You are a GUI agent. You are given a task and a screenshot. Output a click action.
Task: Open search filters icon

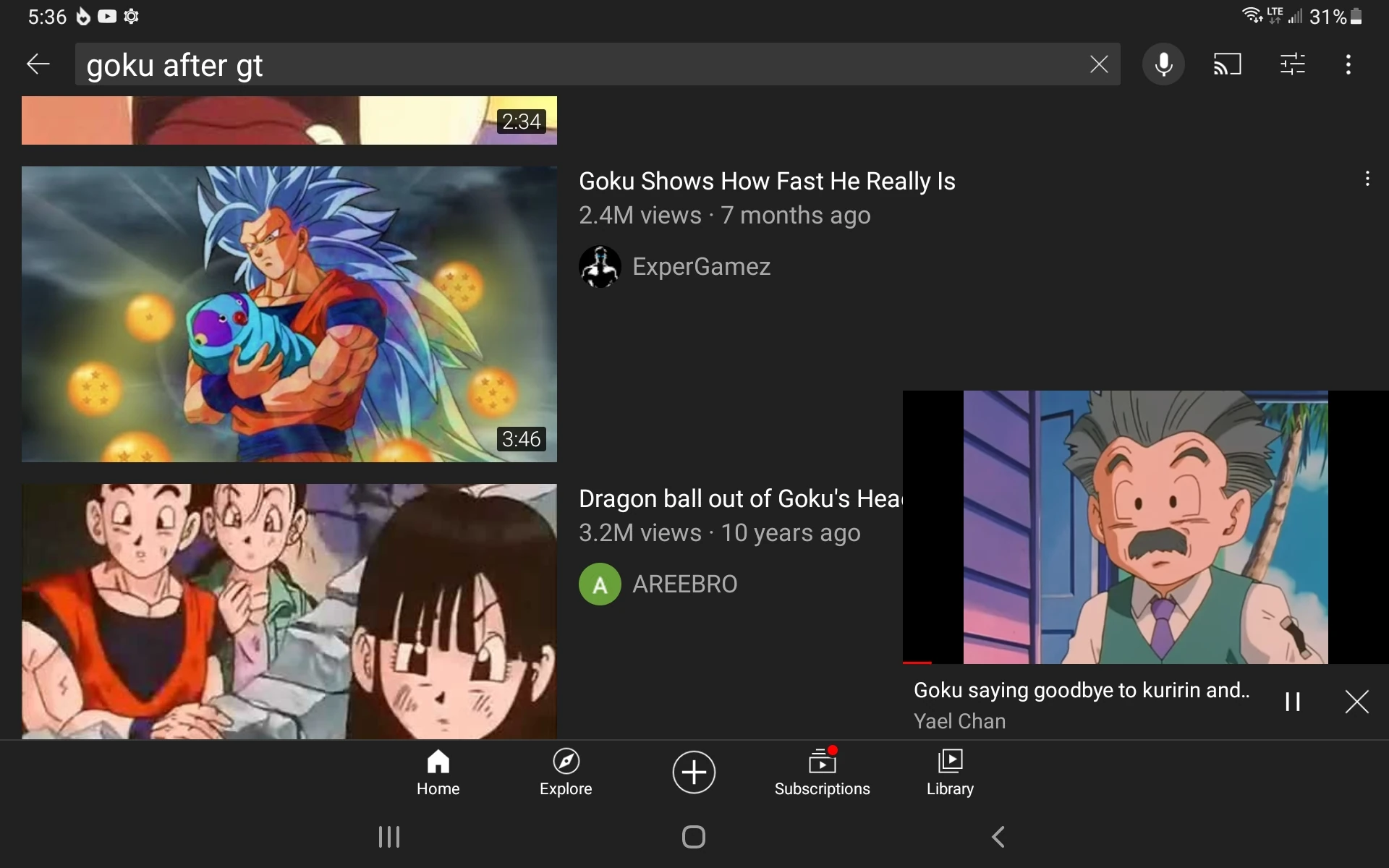(x=1292, y=64)
